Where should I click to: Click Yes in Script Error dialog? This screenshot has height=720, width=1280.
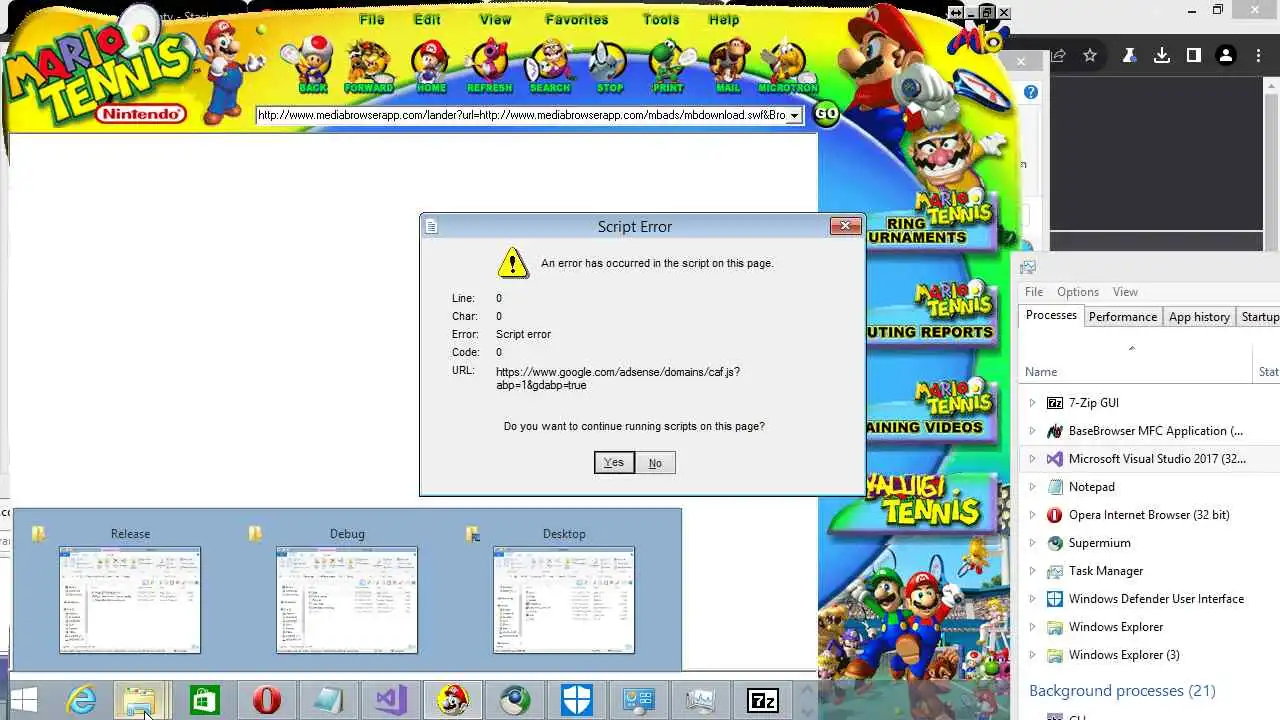[614, 462]
